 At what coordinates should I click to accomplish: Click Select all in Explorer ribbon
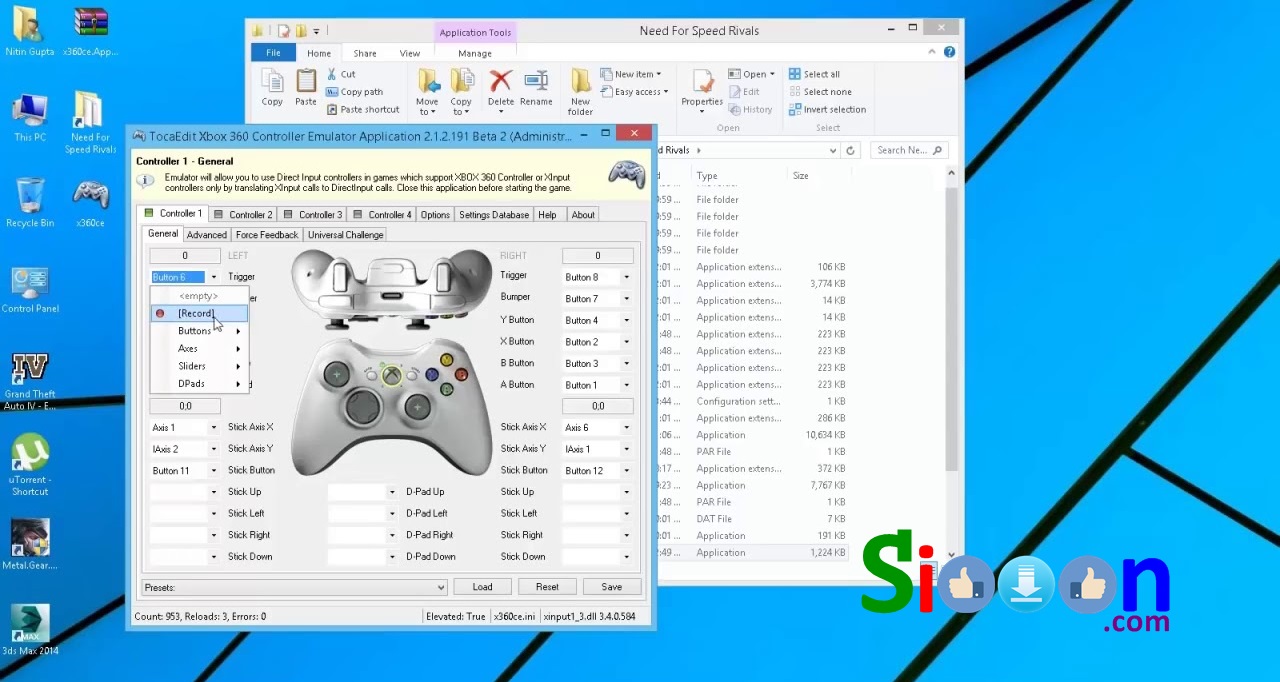point(814,74)
